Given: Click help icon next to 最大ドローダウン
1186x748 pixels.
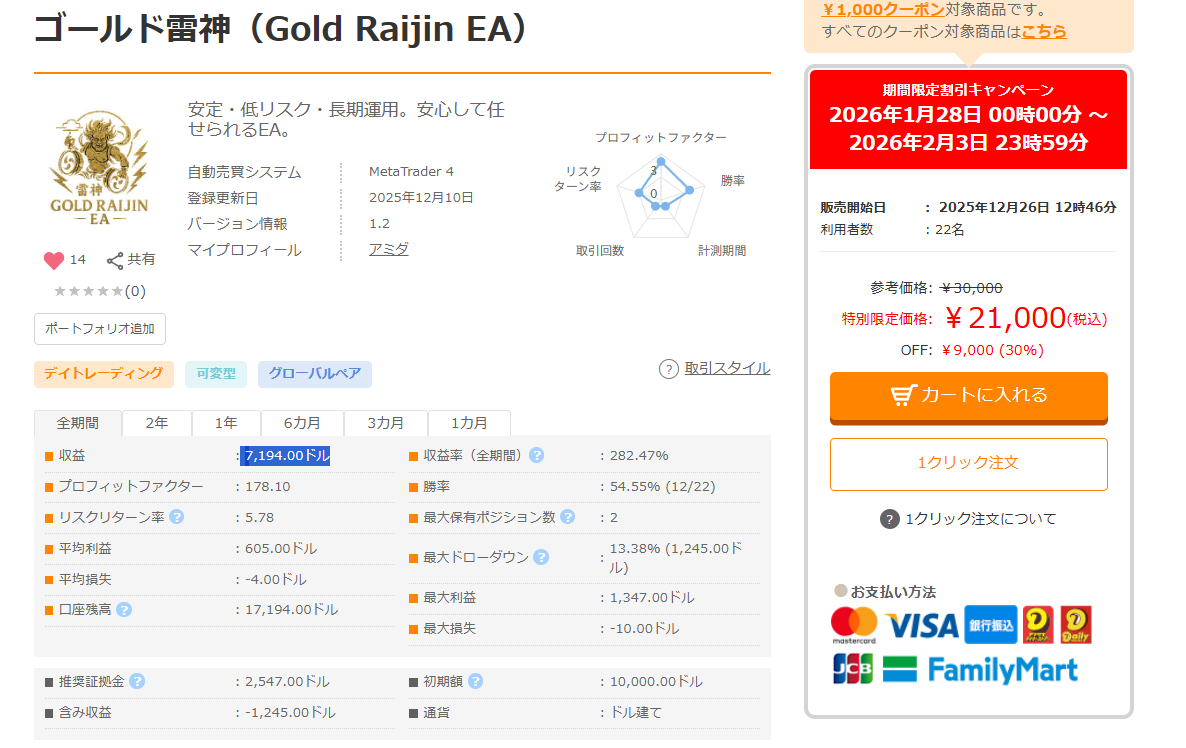Looking at the screenshot, I should 541,557.
